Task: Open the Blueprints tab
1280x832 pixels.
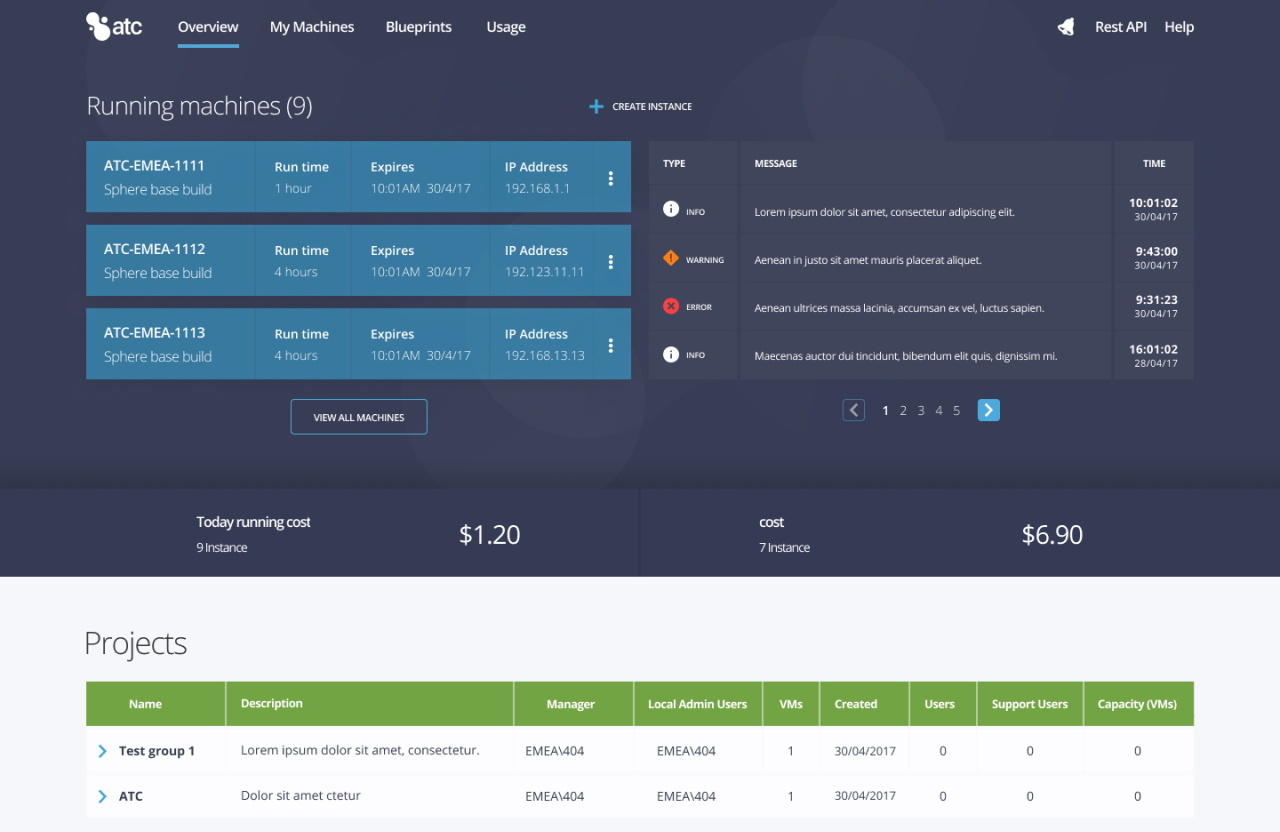Action: (x=418, y=27)
